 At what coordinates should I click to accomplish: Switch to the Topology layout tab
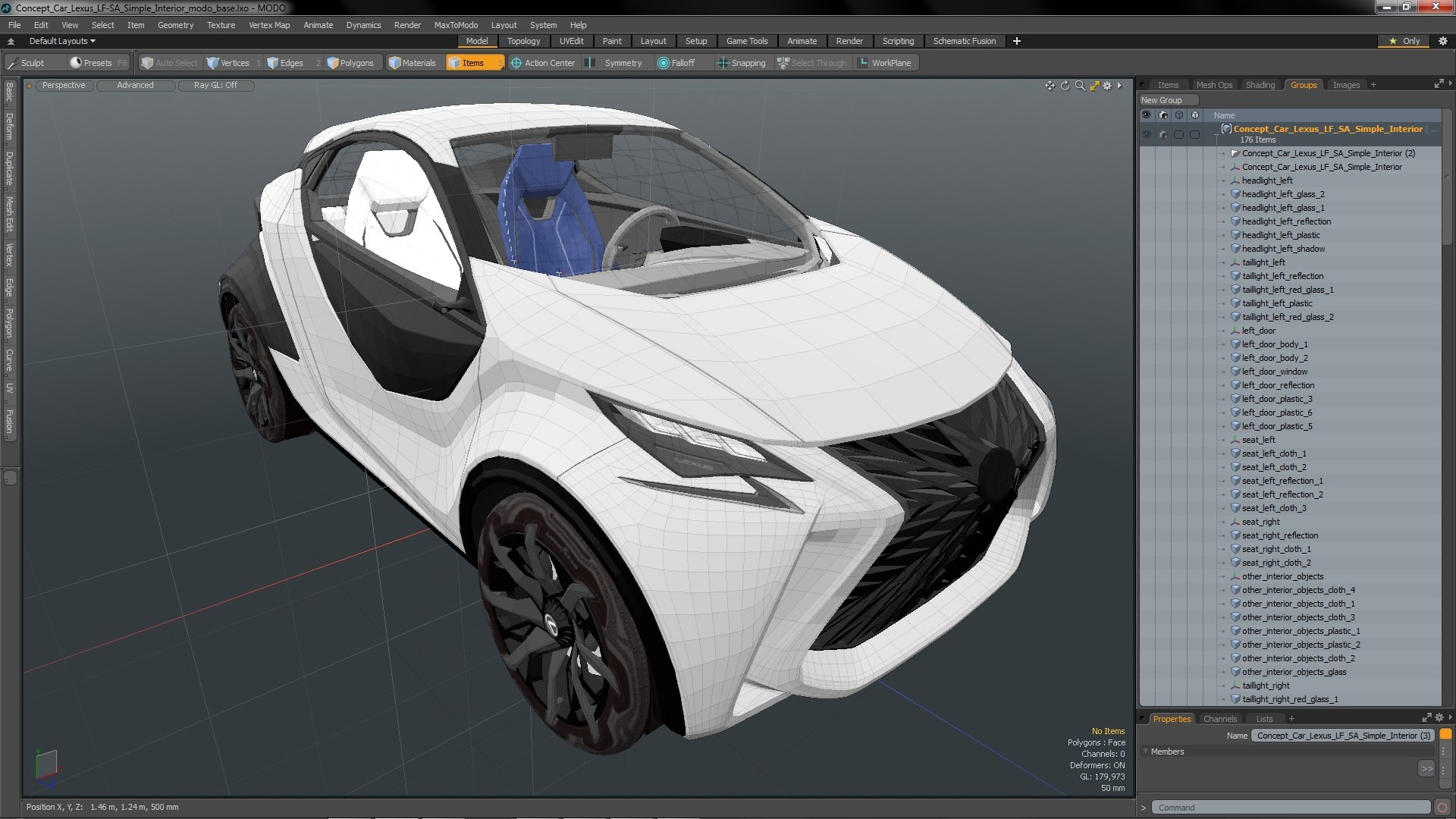[x=523, y=41]
